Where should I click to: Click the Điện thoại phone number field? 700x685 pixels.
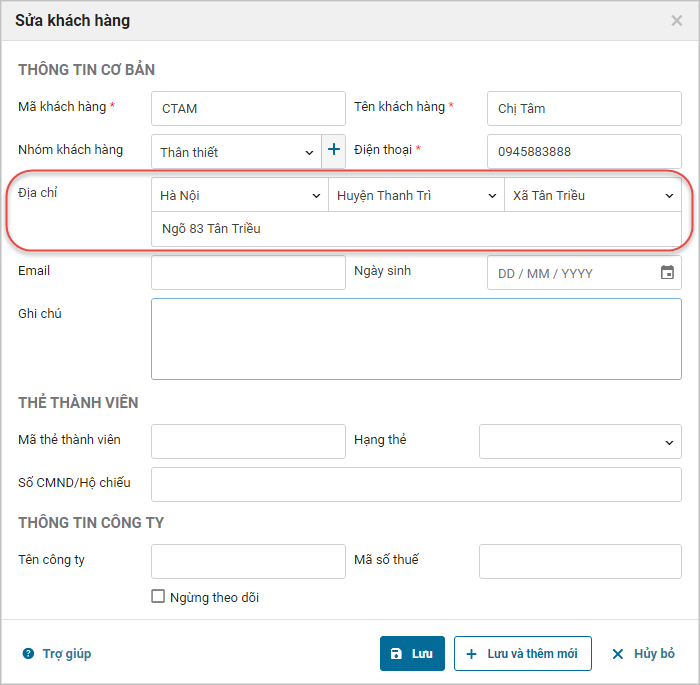pyautogui.click(x=584, y=151)
